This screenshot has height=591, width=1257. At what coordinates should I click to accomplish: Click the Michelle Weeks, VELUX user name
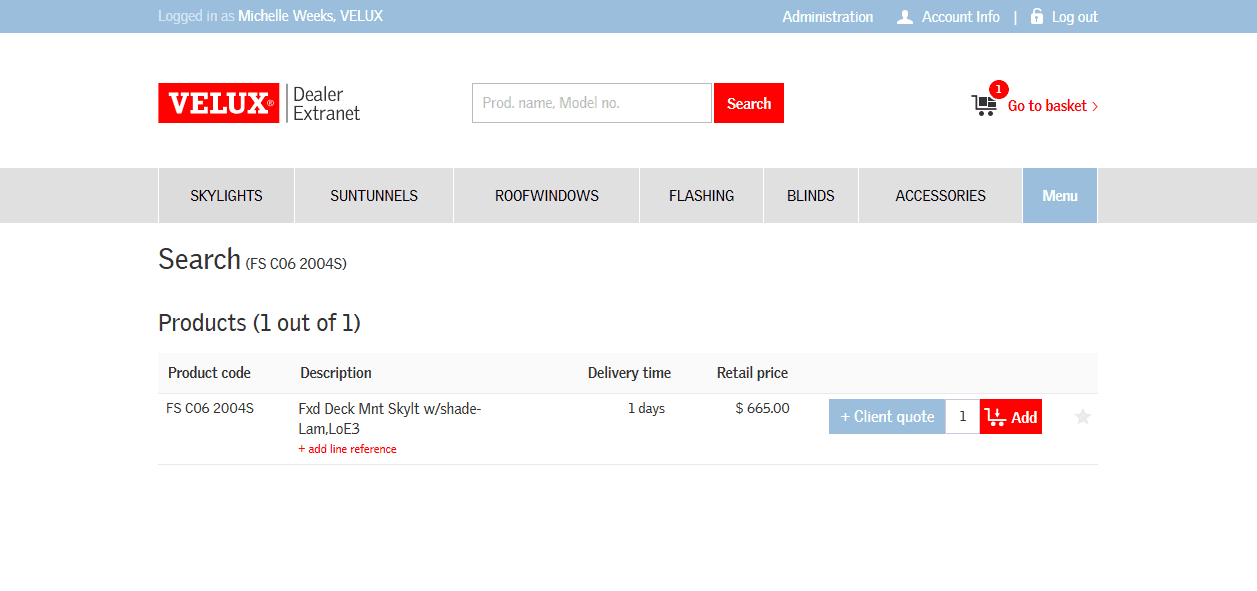(310, 16)
